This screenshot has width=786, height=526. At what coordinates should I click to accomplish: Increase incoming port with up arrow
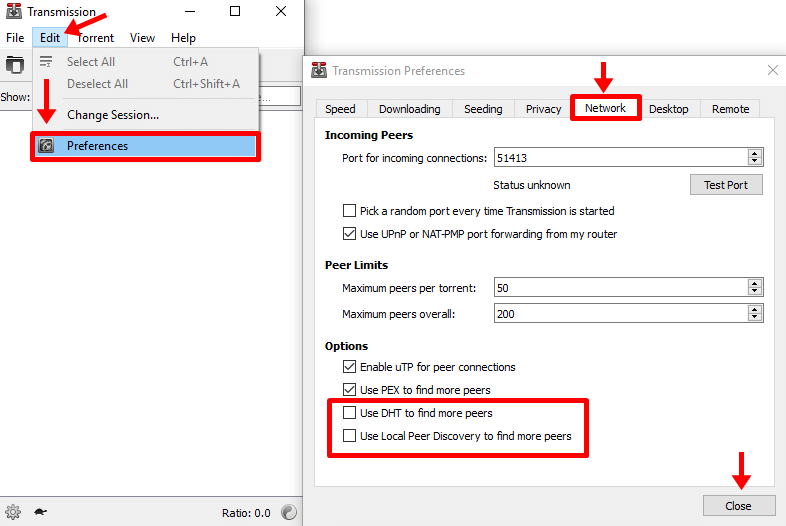click(x=754, y=153)
